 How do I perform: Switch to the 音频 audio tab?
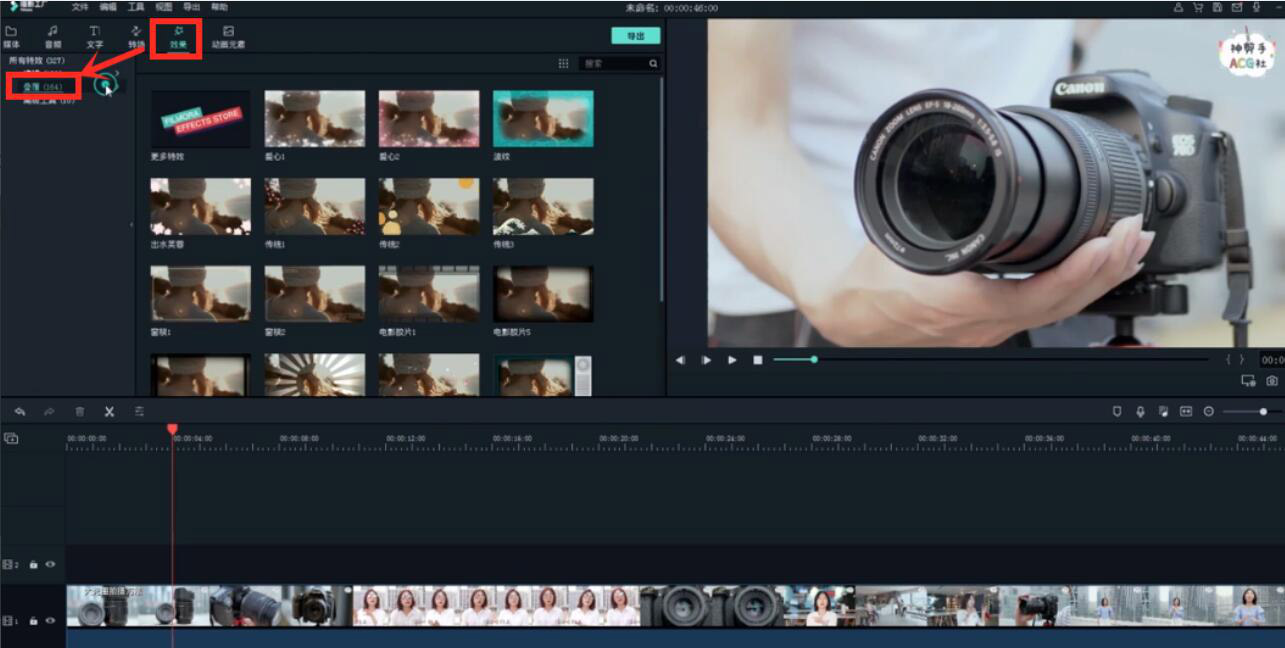(53, 37)
